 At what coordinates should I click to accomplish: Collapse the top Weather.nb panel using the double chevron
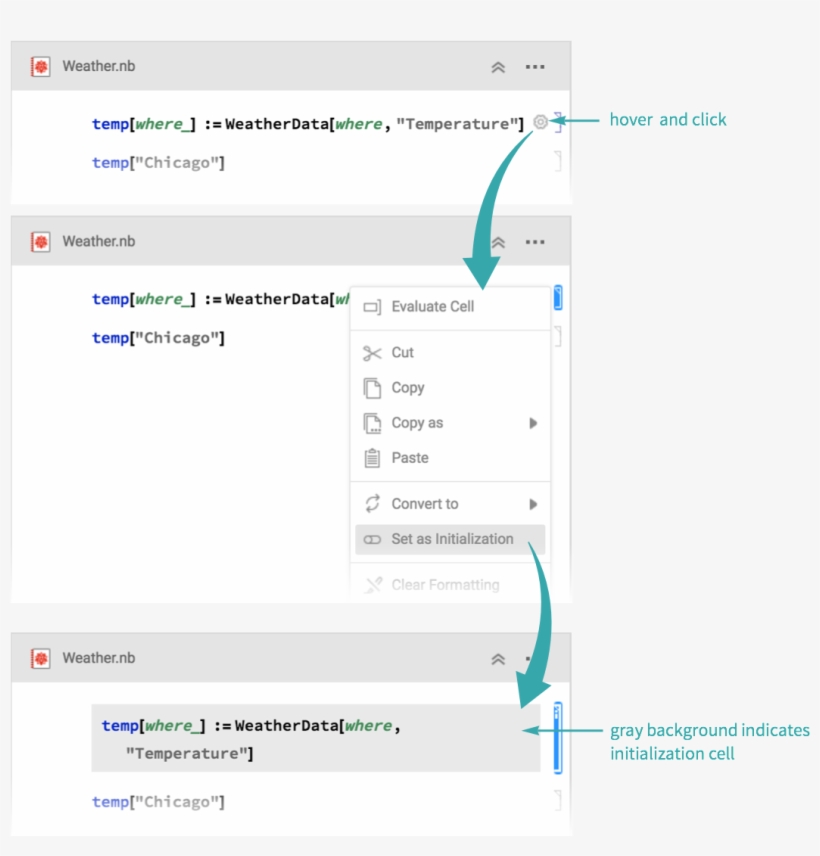pyautogui.click(x=498, y=67)
